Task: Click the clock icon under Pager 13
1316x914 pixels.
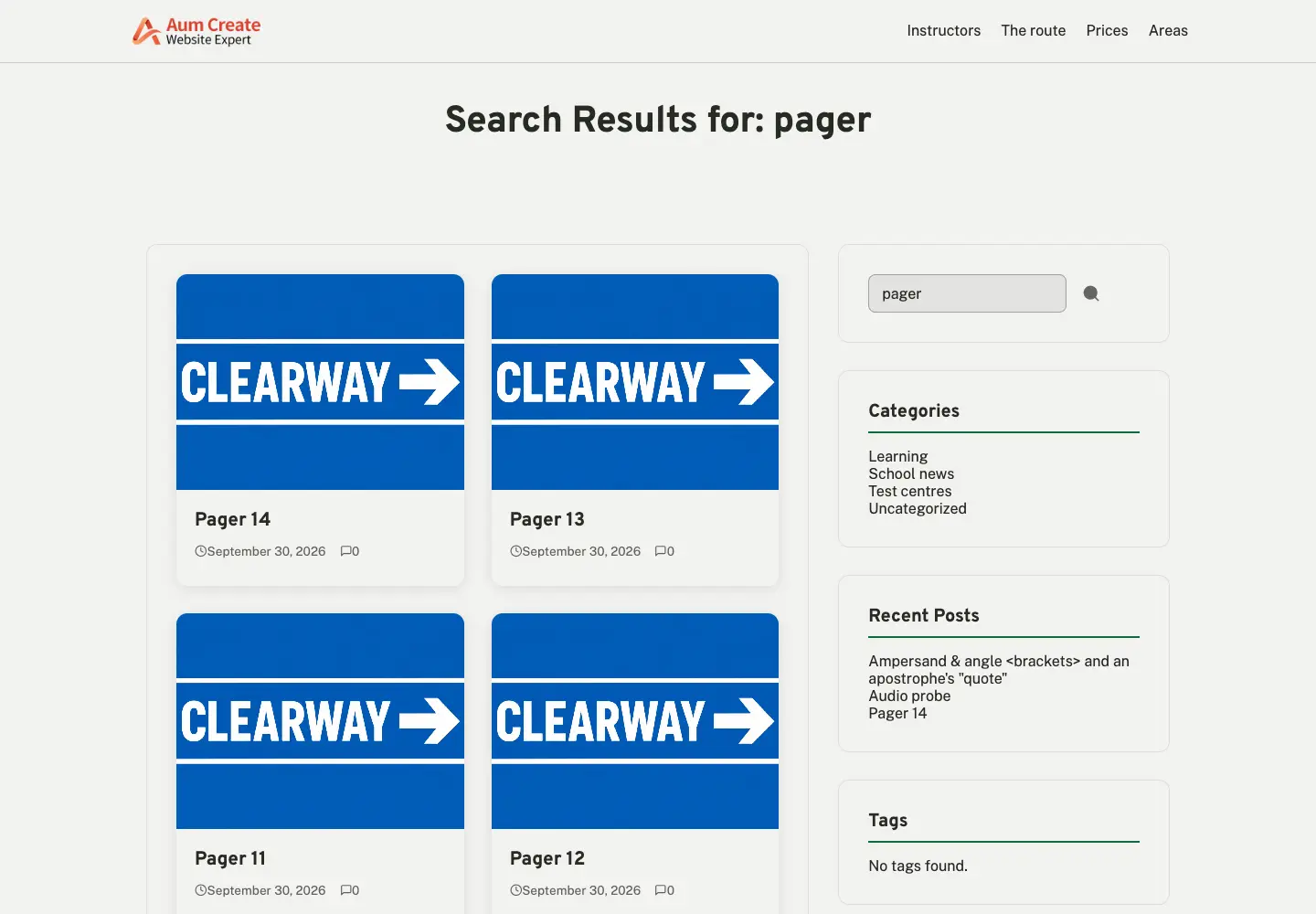Action: pyautogui.click(x=515, y=551)
